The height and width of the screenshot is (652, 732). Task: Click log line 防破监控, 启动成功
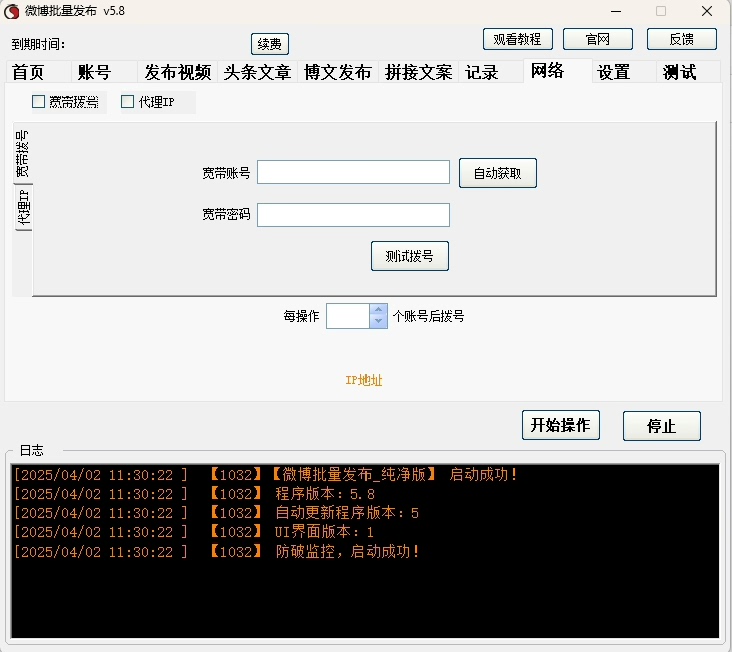click(x=217, y=552)
